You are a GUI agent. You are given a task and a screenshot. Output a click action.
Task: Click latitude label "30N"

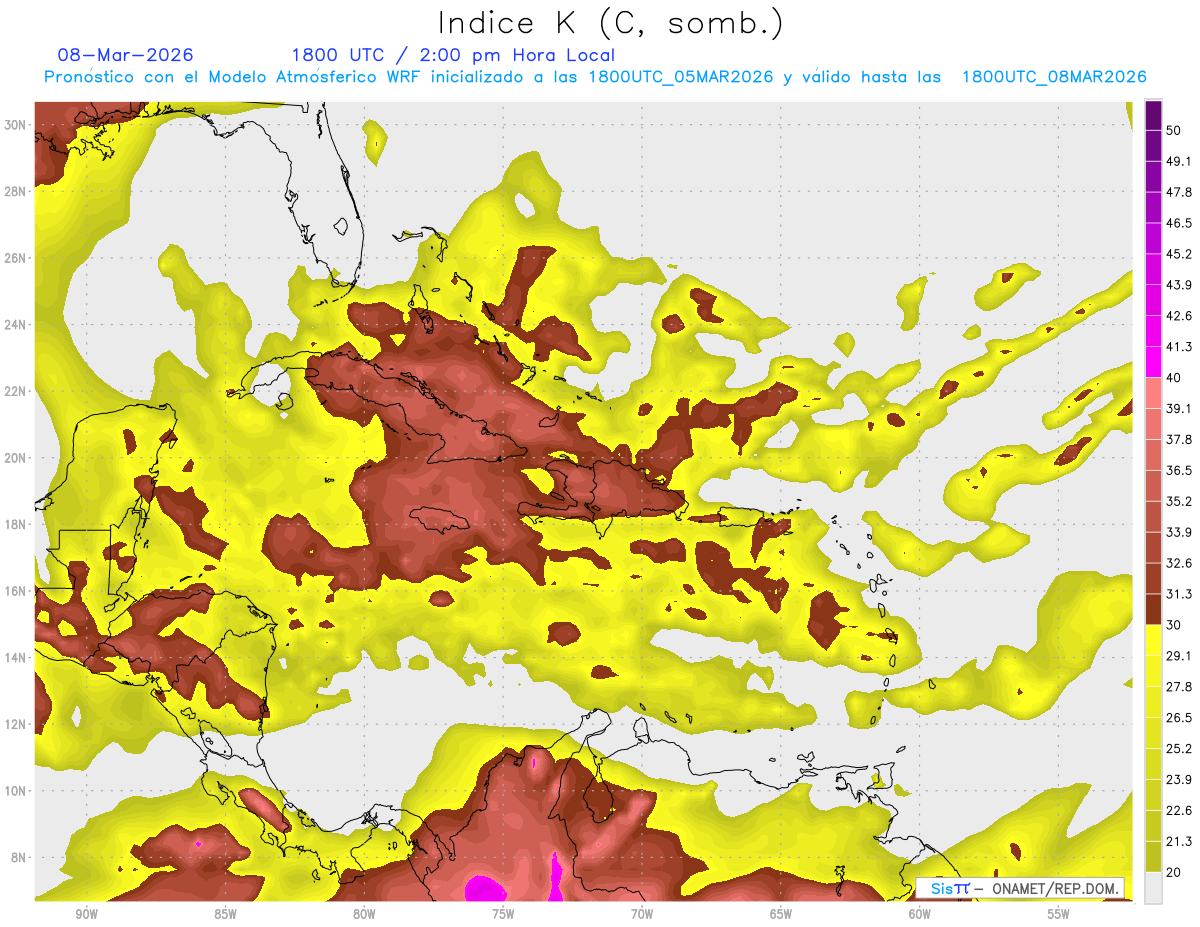pyautogui.click(x=15, y=125)
